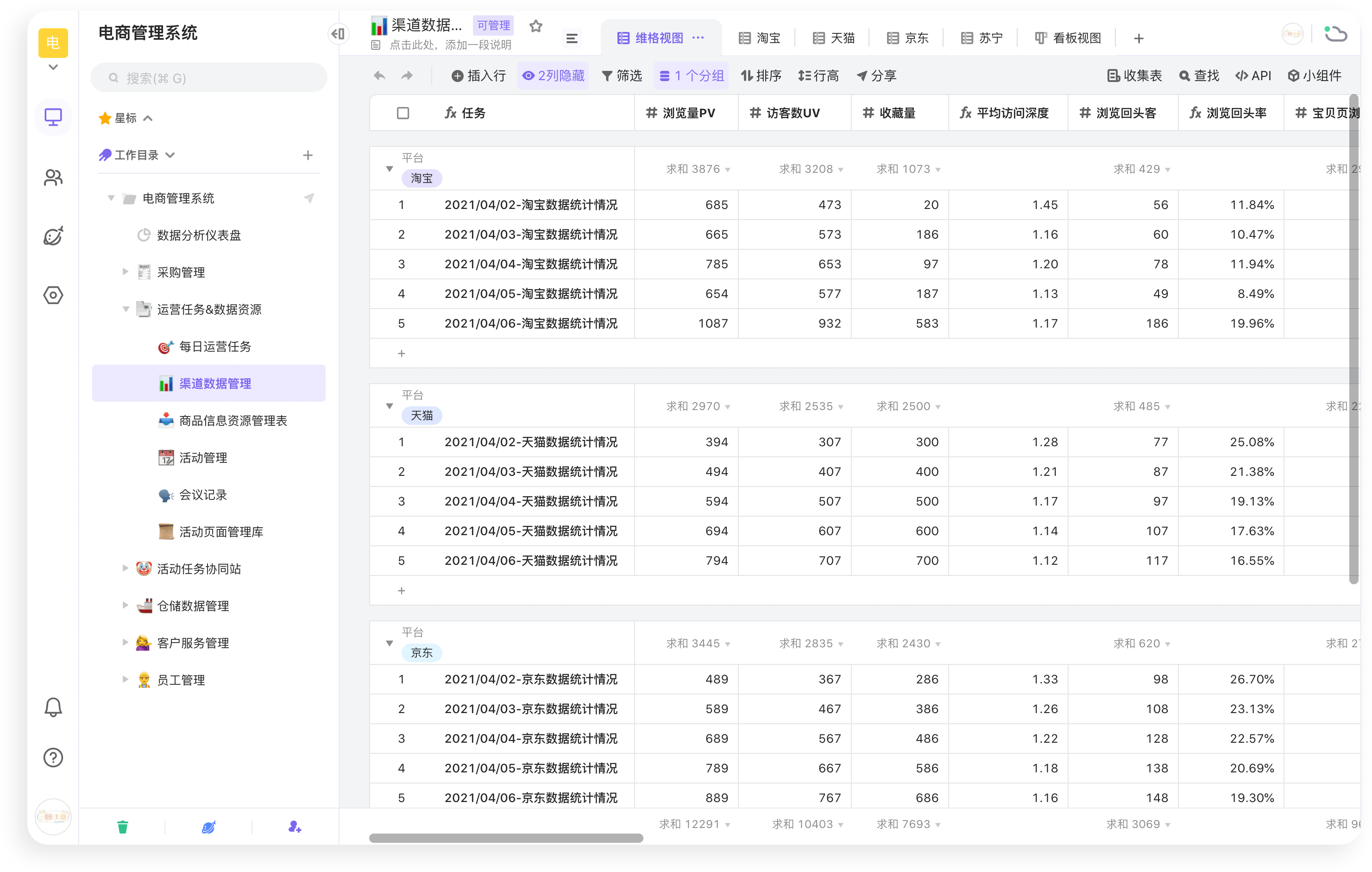Click the vertical scrollbar
This screenshot has height=872, width=1372.
click(x=1354, y=340)
